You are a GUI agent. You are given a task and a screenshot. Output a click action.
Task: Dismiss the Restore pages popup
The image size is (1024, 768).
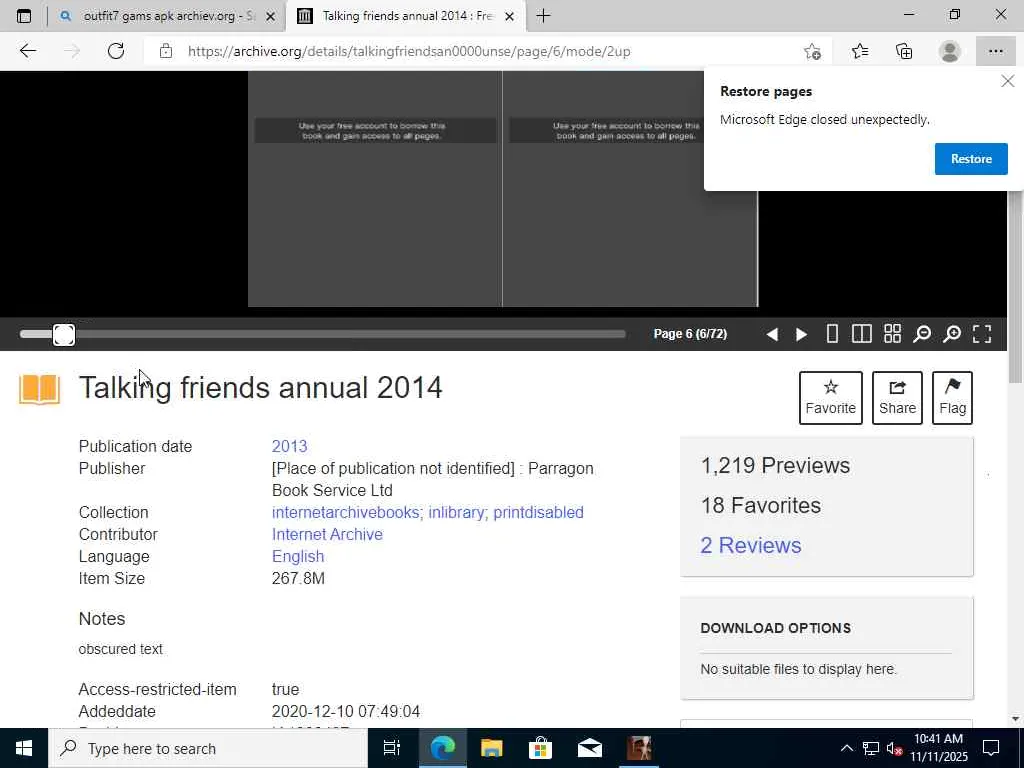[1008, 81]
